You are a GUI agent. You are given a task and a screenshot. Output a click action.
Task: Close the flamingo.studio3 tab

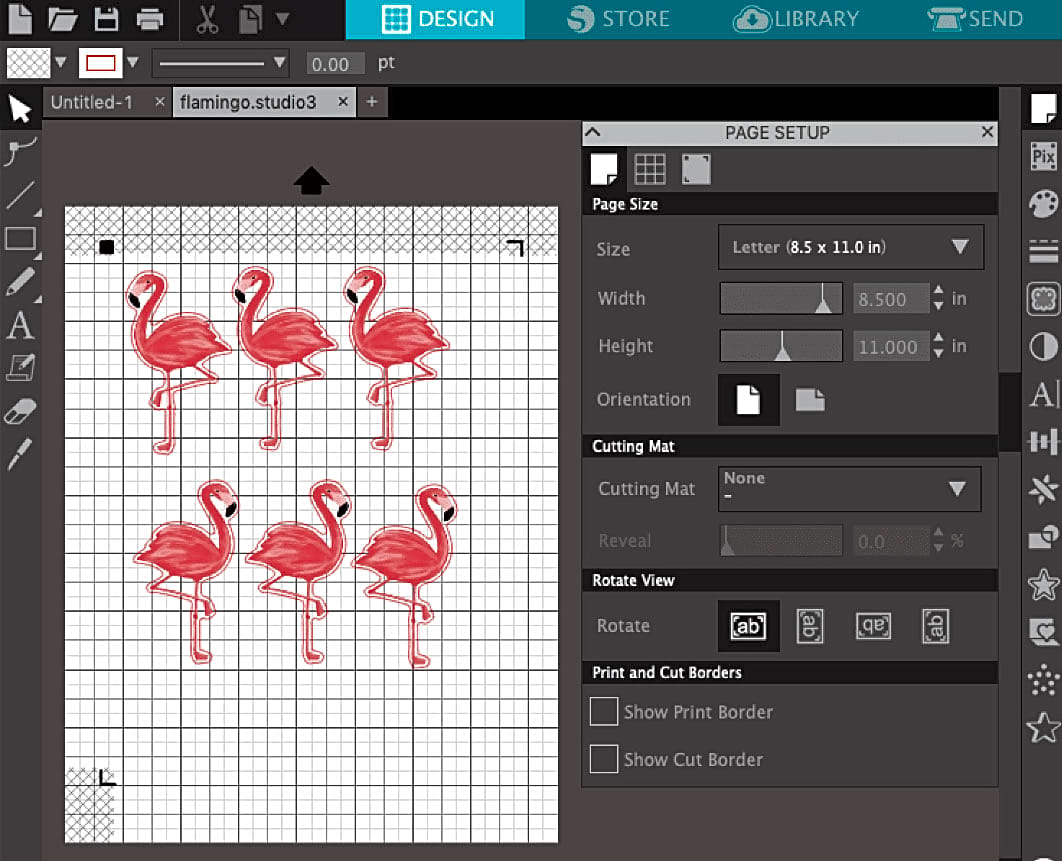[343, 102]
